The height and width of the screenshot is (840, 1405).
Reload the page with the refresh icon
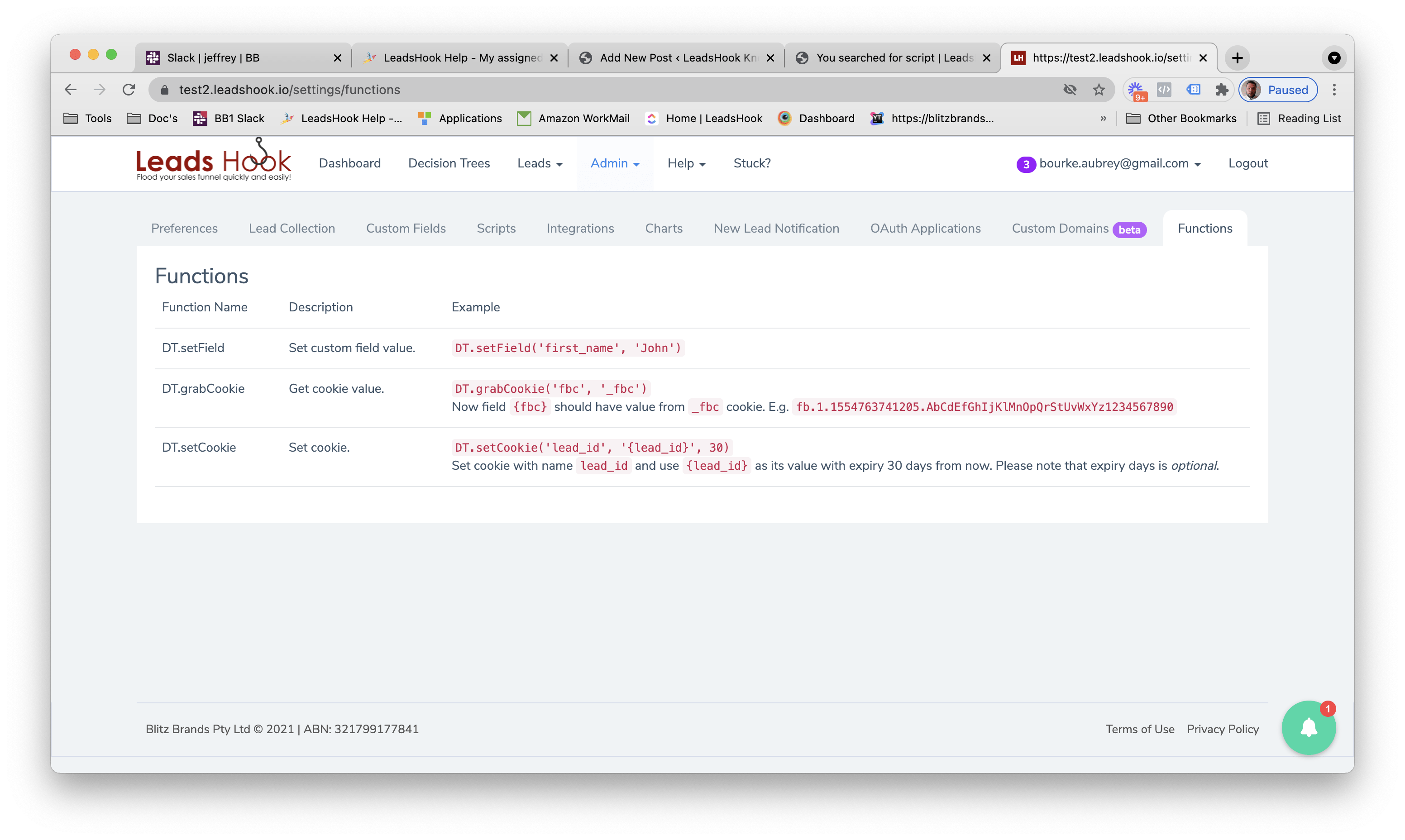pos(129,90)
